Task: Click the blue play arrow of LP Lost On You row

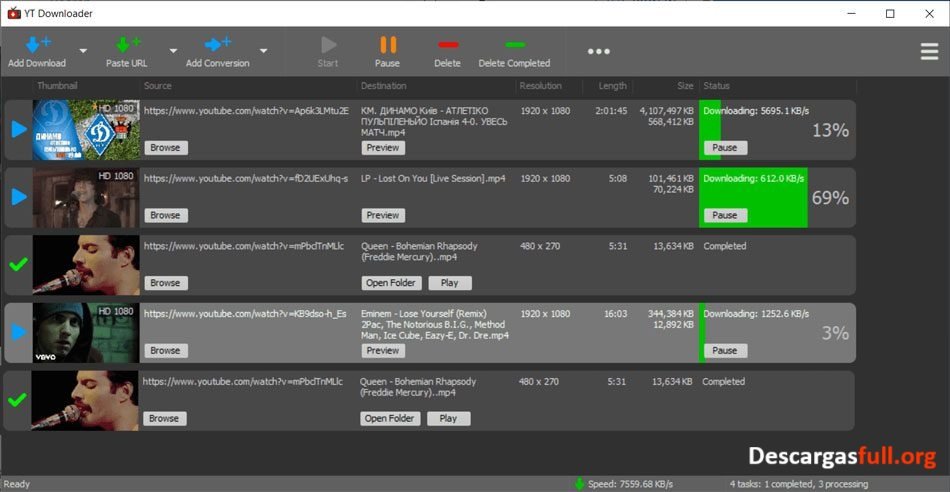Action: click(19, 197)
